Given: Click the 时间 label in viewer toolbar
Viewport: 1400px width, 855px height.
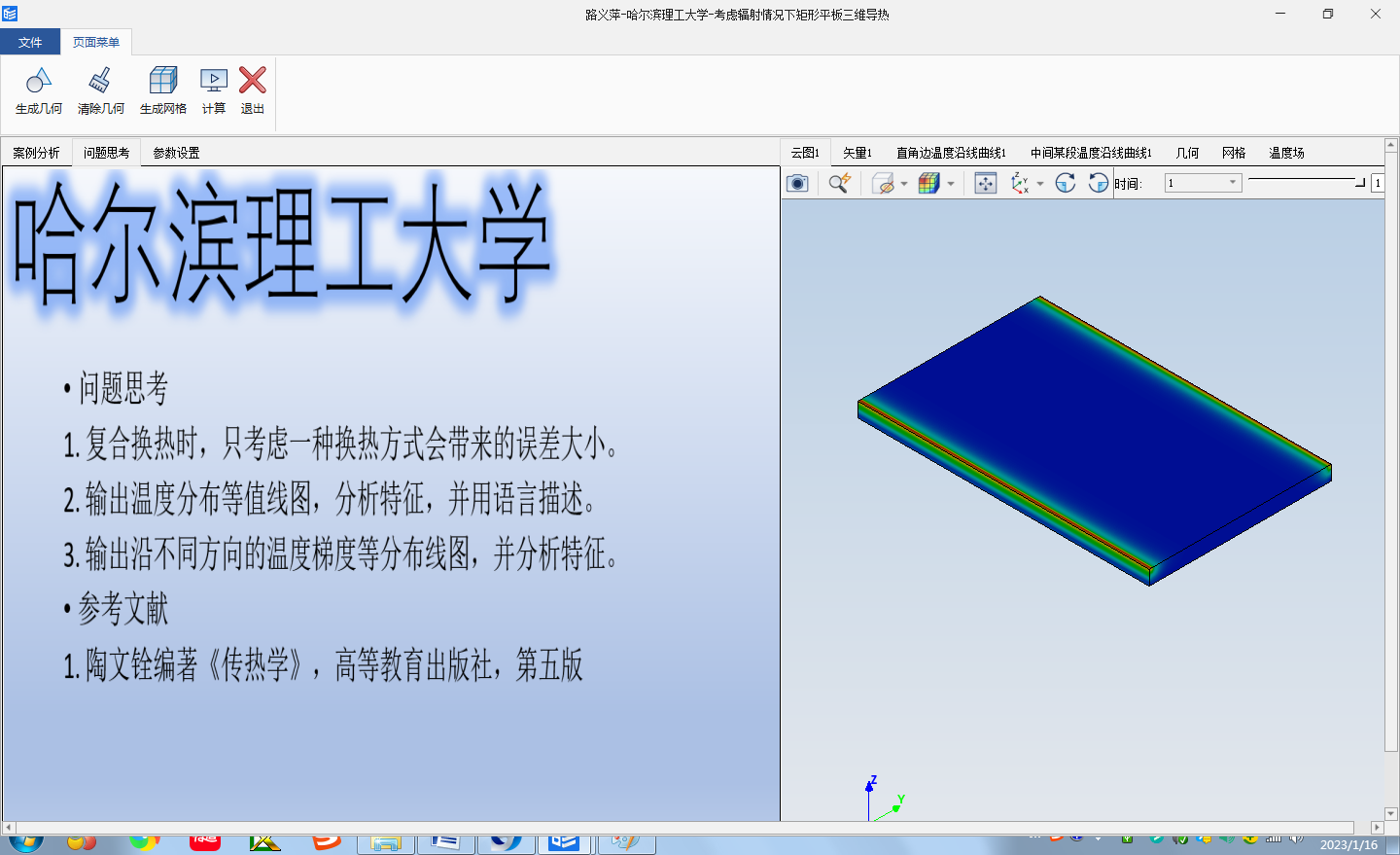Looking at the screenshot, I should pyautogui.click(x=1128, y=184).
